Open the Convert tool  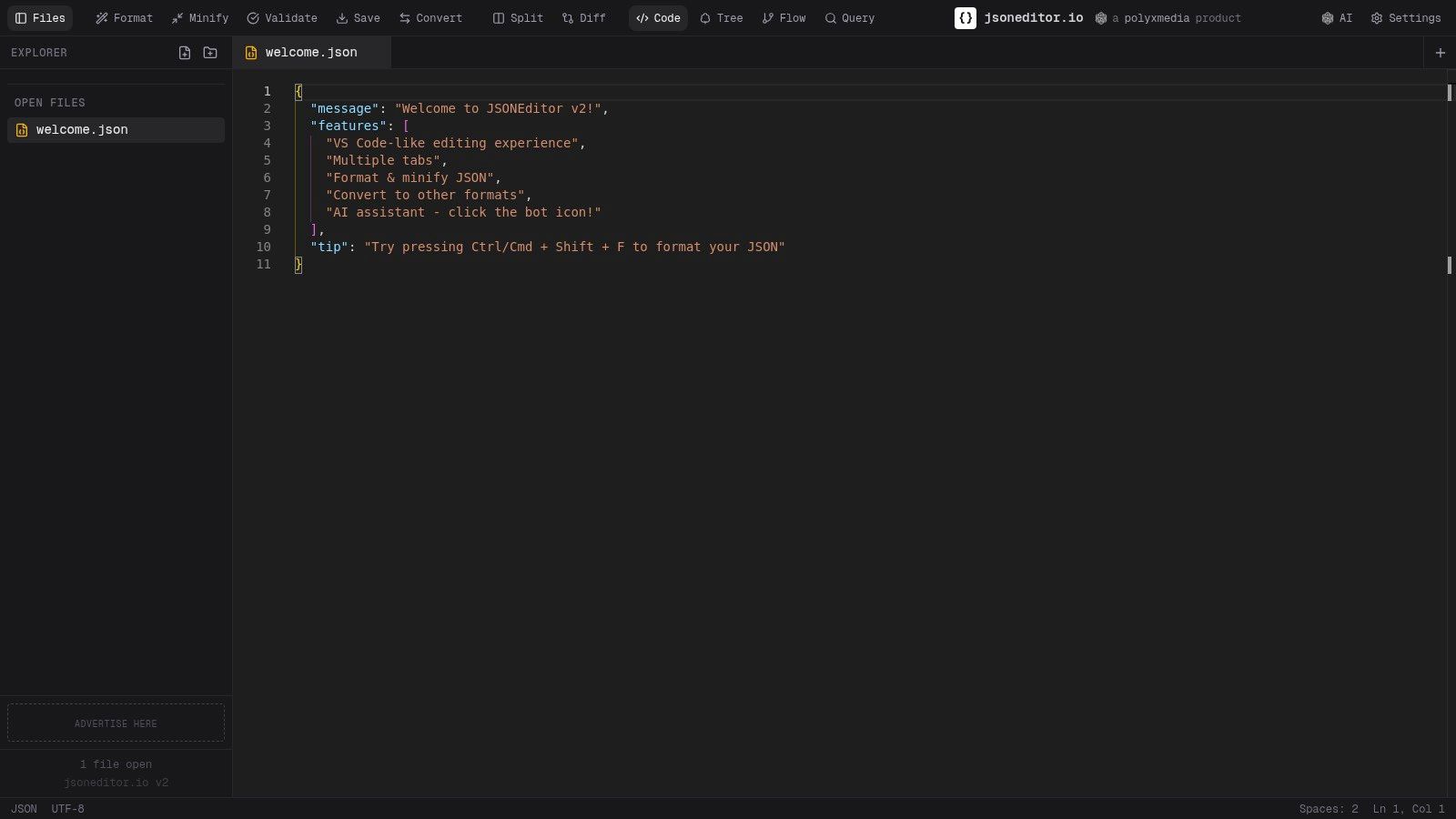point(430,18)
